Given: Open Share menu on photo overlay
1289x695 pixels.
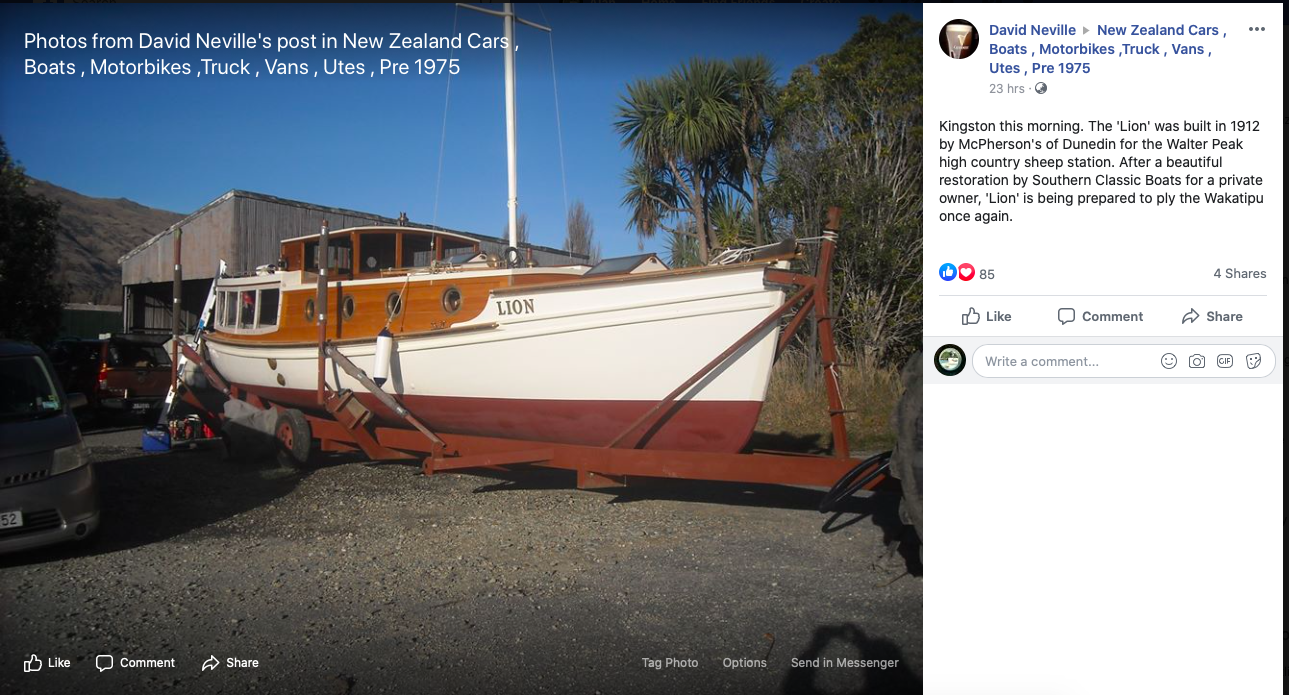Looking at the screenshot, I should (230, 662).
